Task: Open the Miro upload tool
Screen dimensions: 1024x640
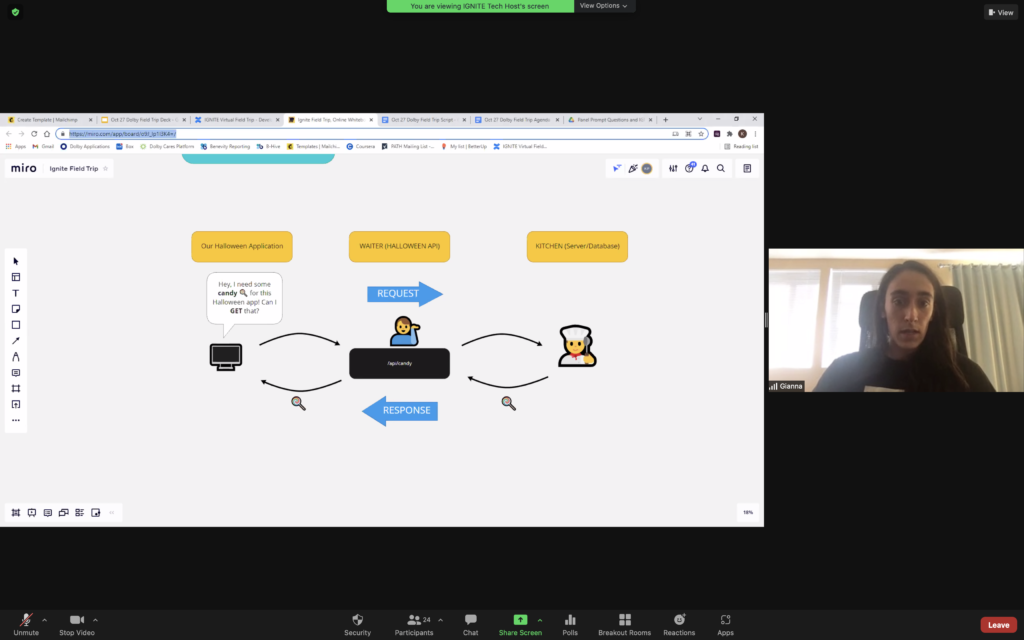Action: pyautogui.click(x=16, y=404)
